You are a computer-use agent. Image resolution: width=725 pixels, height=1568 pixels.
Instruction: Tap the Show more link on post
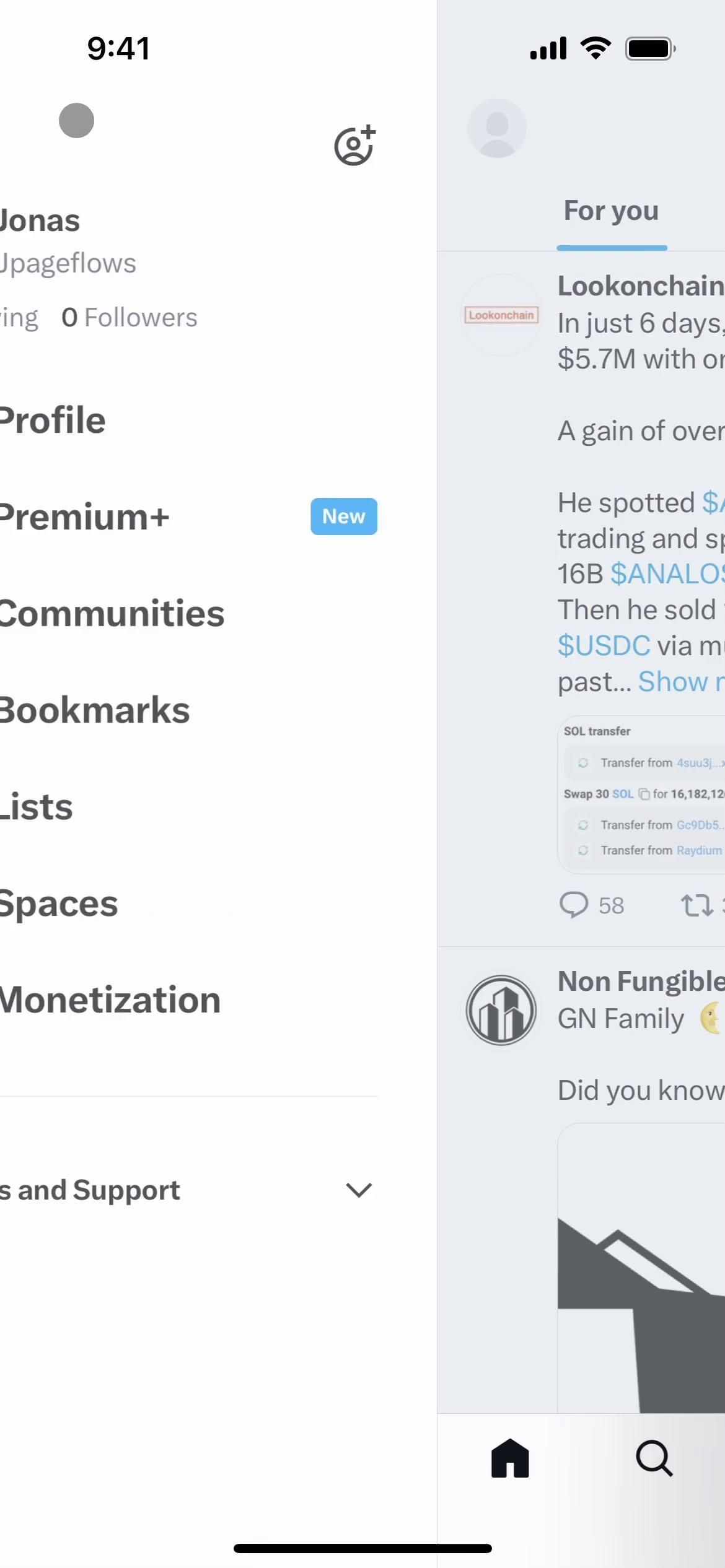[680, 682]
